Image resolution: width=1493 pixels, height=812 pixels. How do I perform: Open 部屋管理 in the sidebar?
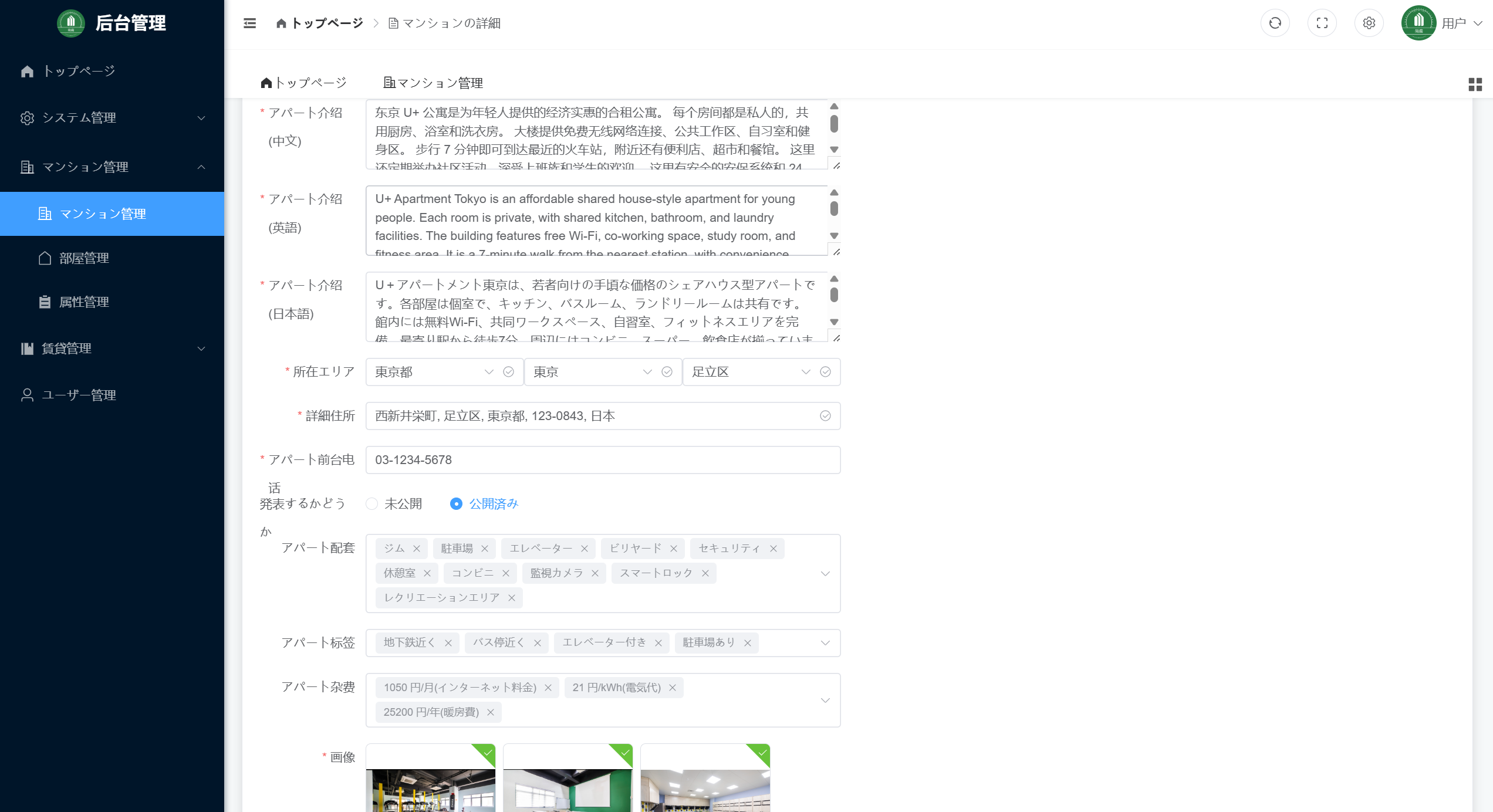click(84, 258)
